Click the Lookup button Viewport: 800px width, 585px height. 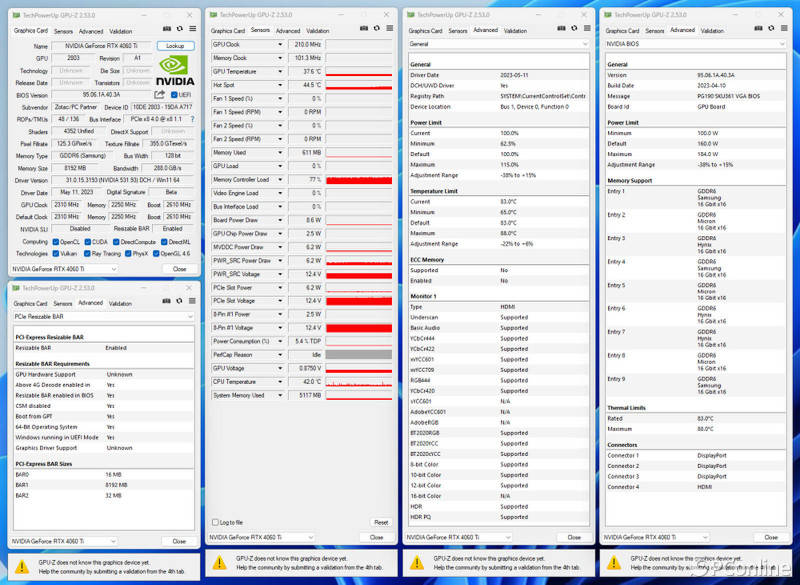[x=176, y=46]
